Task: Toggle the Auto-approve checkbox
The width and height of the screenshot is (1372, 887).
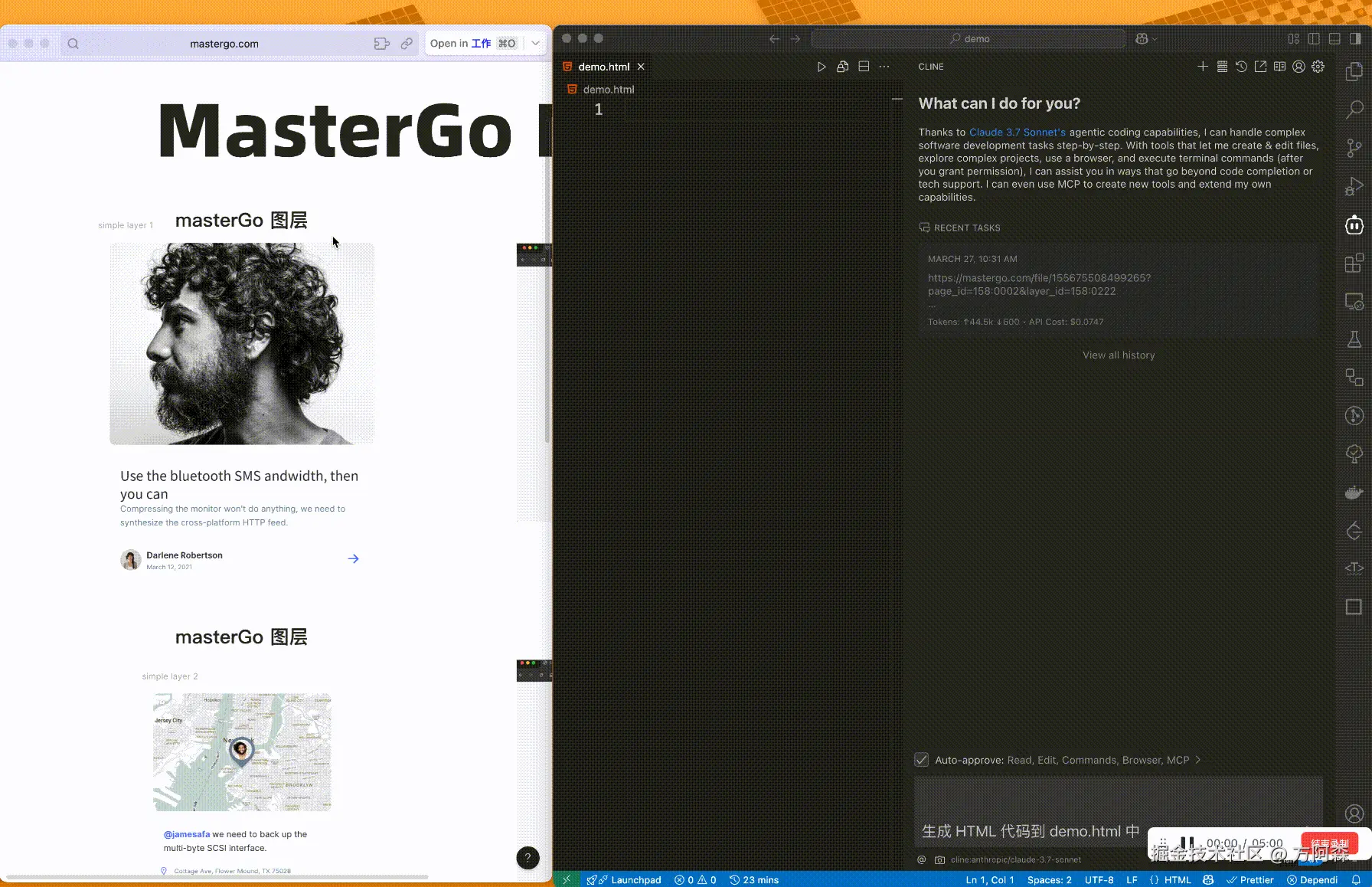Action: 922,760
